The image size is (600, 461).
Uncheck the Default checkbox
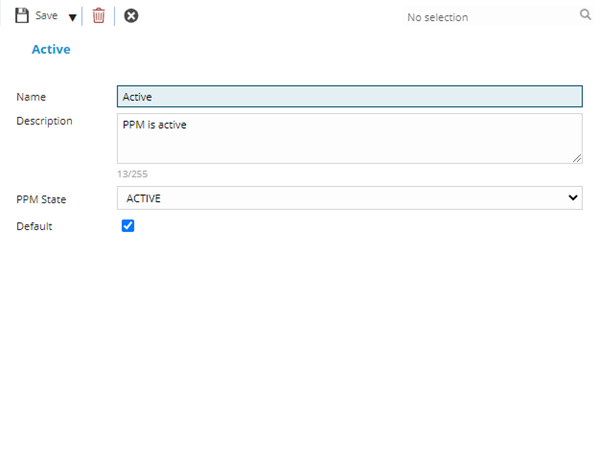127,226
